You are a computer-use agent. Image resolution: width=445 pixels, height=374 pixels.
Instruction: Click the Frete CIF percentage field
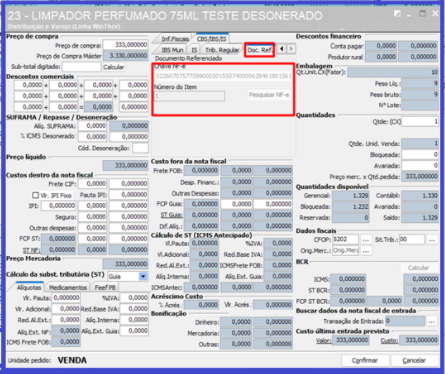(x=92, y=184)
